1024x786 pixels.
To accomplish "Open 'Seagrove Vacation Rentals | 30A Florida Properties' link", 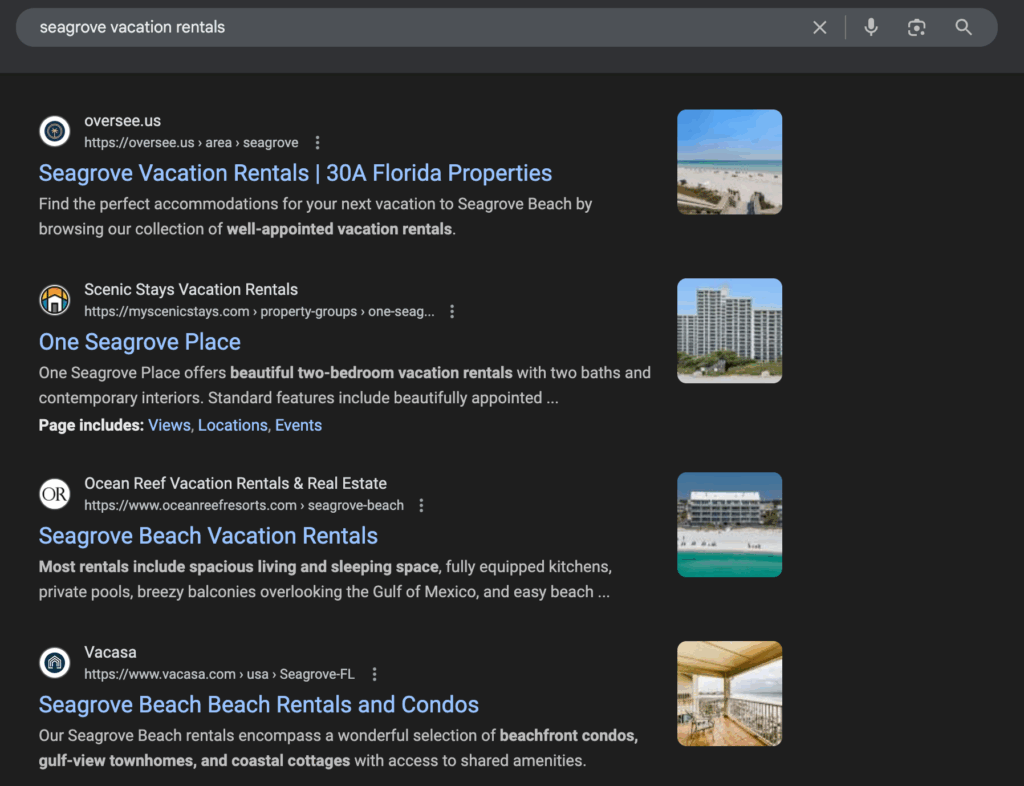I will pyautogui.click(x=295, y=173).
